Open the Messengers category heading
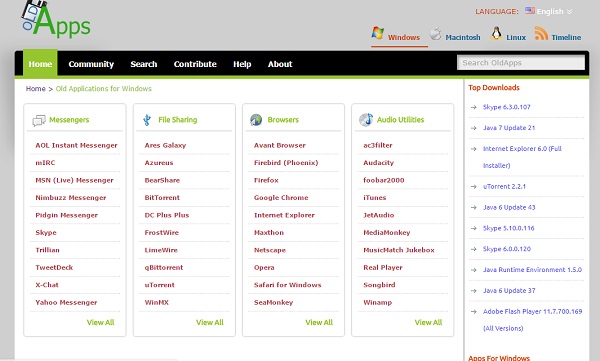 69,120
